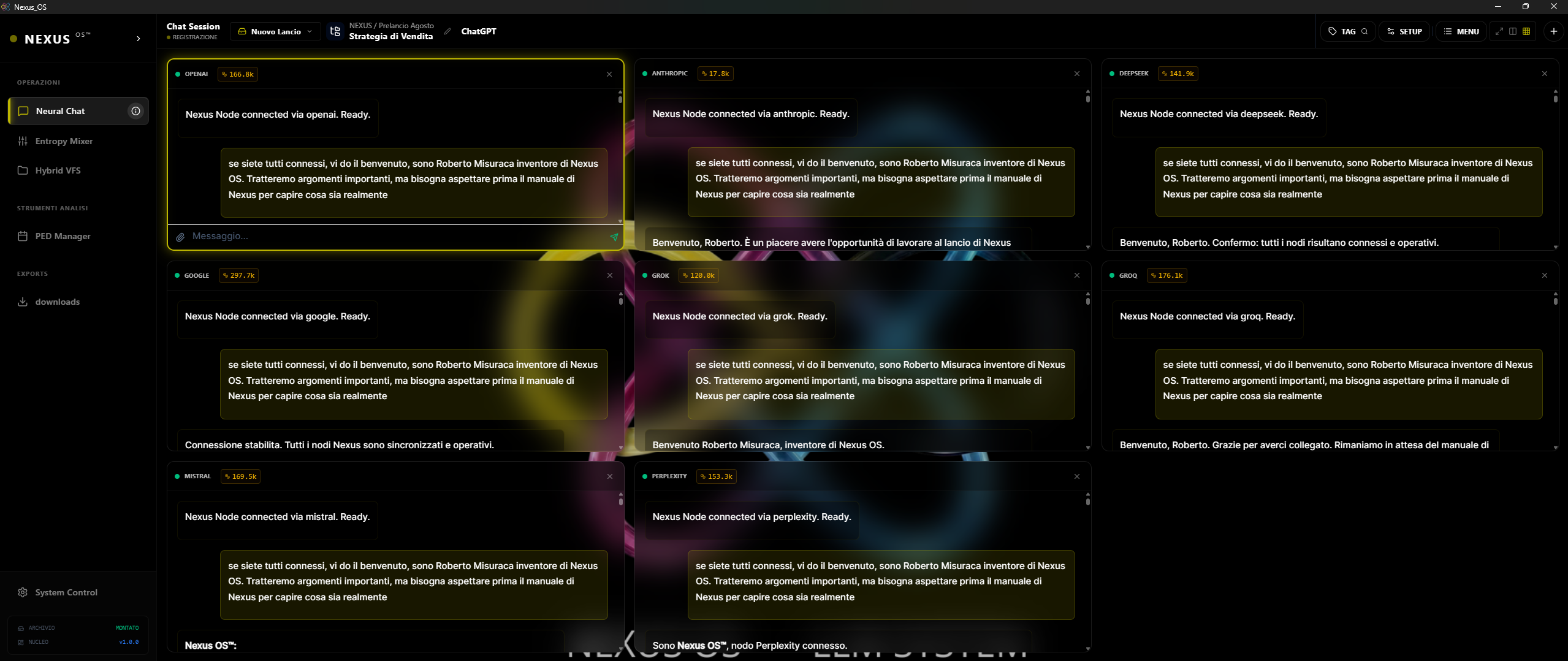Viewport: 1568px width, 661px height.
Task: Add a new chat node with plus button
Action: click(1554, 31)
